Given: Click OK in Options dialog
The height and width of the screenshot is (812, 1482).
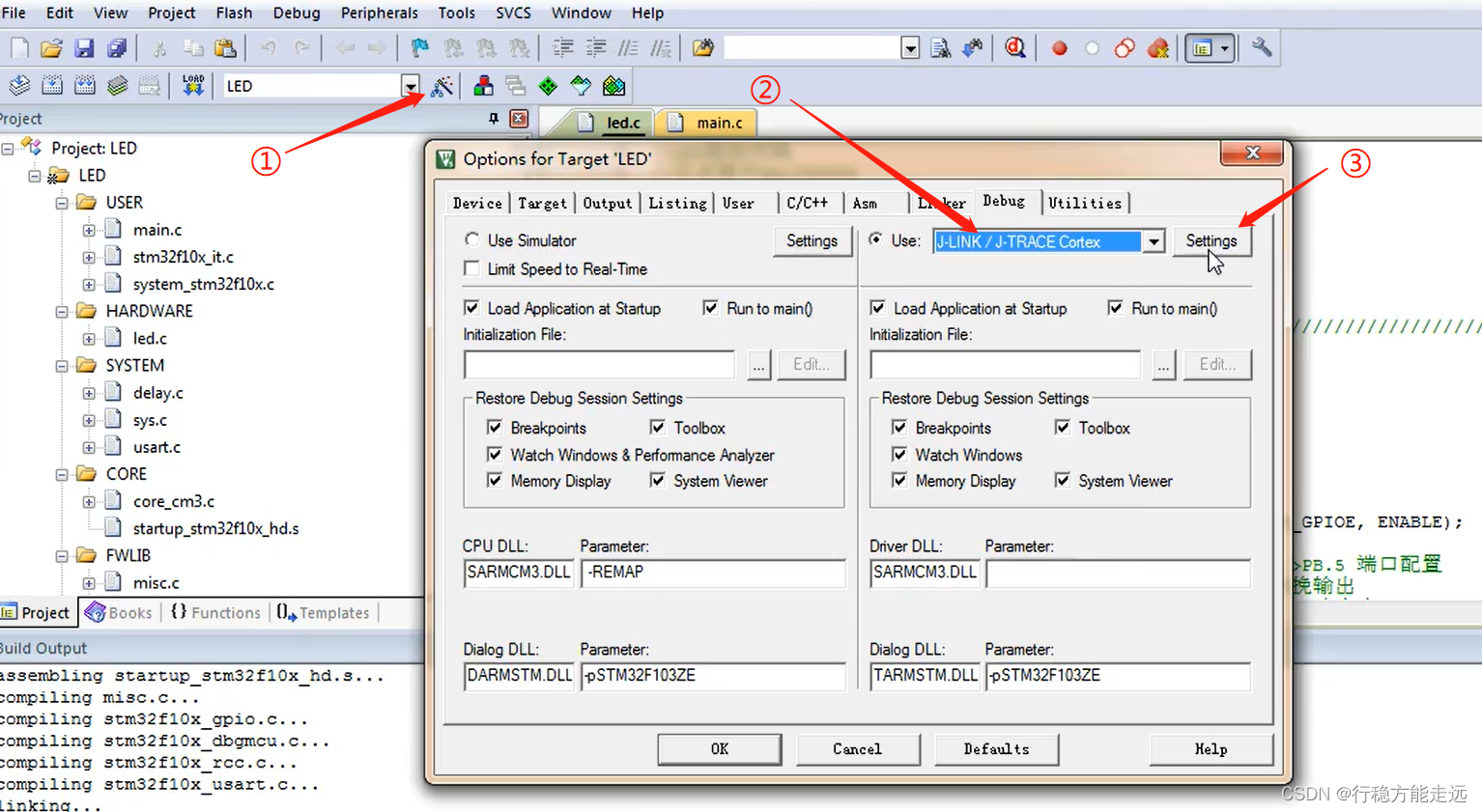Looking at the screenshot, I should click(720, 749).
